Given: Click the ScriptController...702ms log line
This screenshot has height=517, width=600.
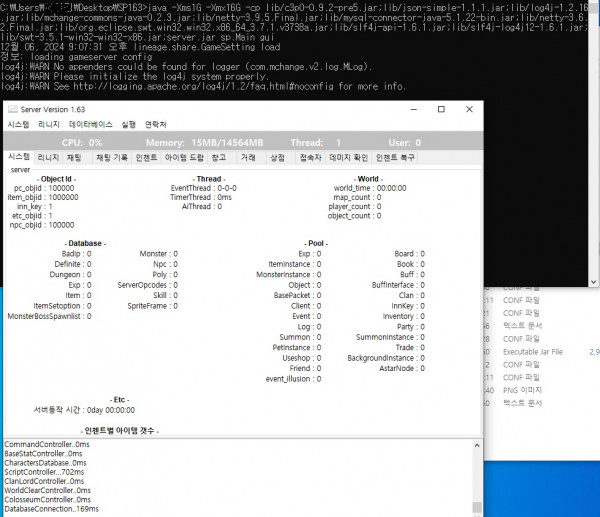Looking at the screenshot, I should coord(44,472).
